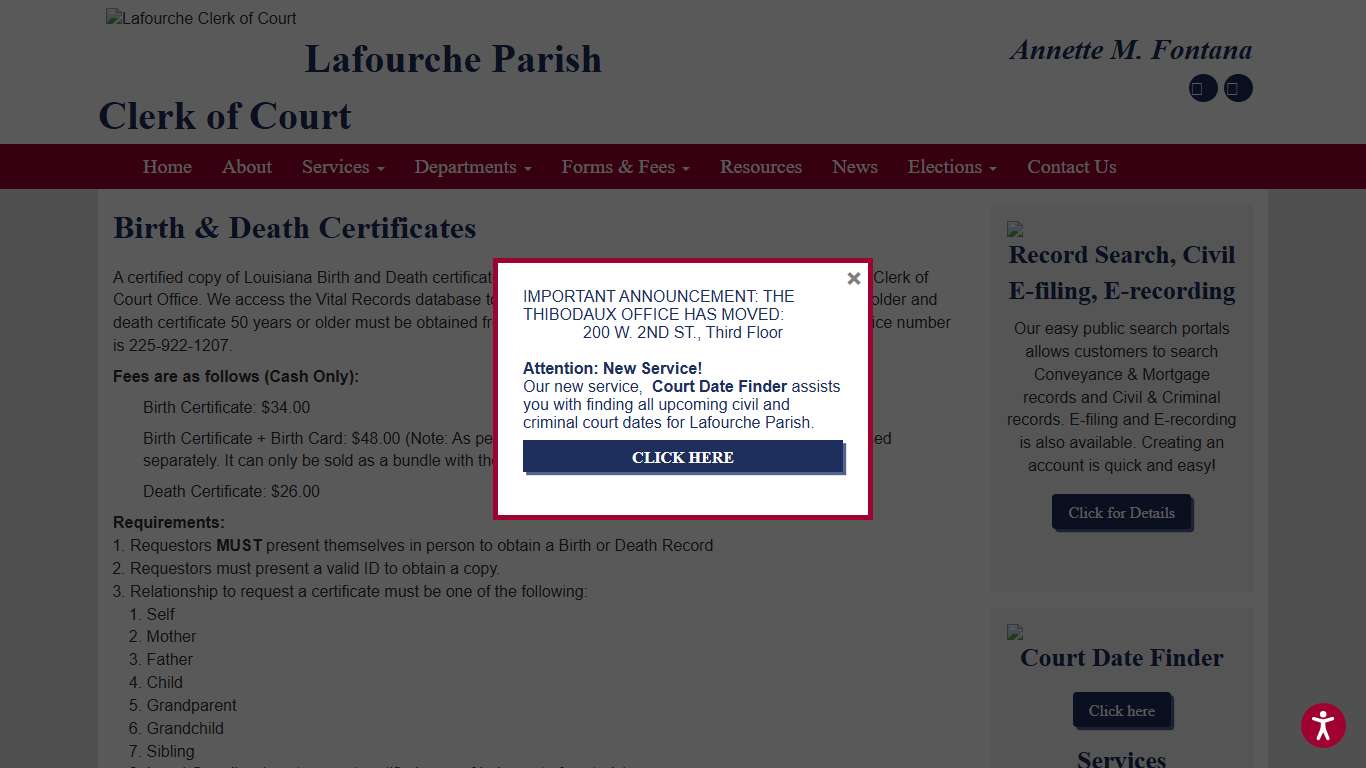The height and width of the screenshot is (768, 1366).
Task: Open Contact Us from the navigation
Action: (x=1071, y=167)
